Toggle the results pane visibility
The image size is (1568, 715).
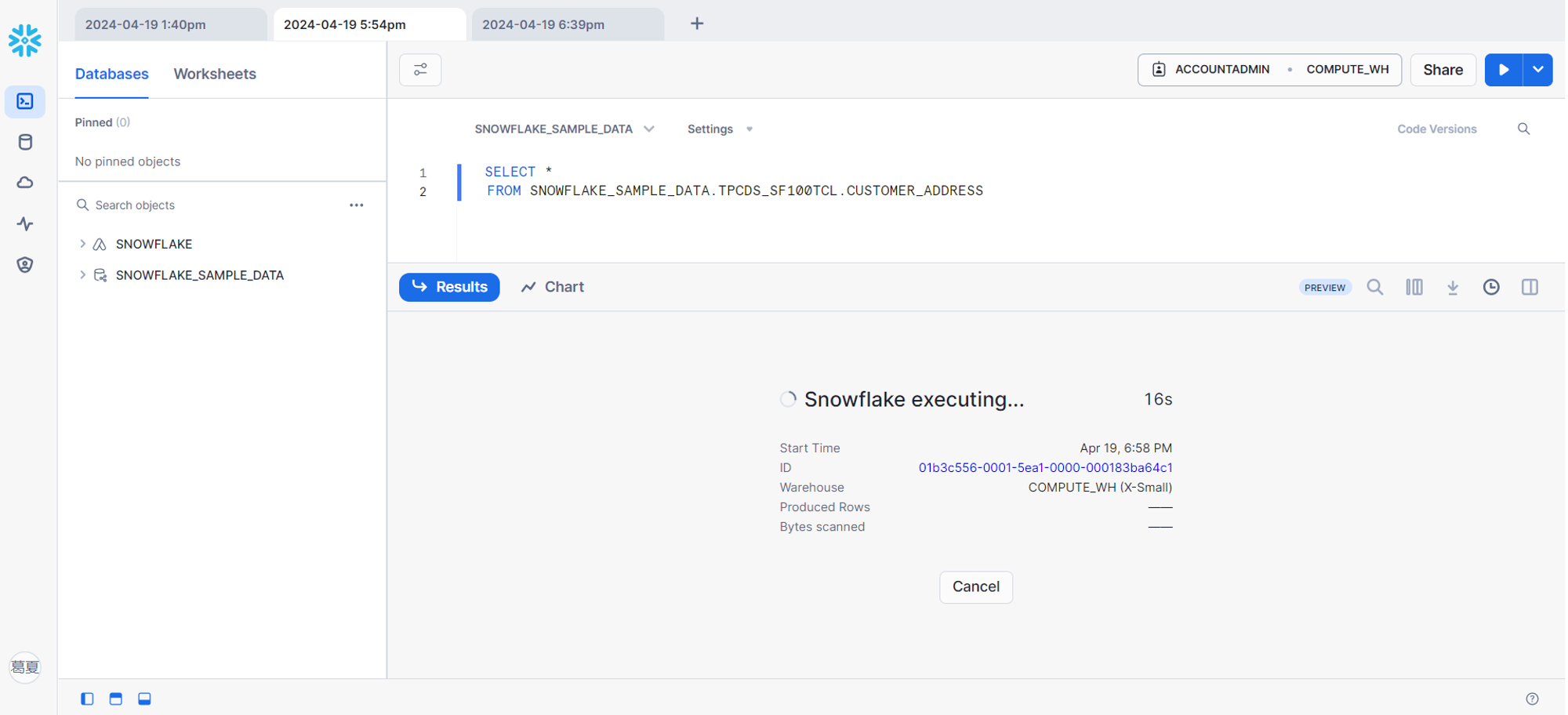(x=144, y=699)
